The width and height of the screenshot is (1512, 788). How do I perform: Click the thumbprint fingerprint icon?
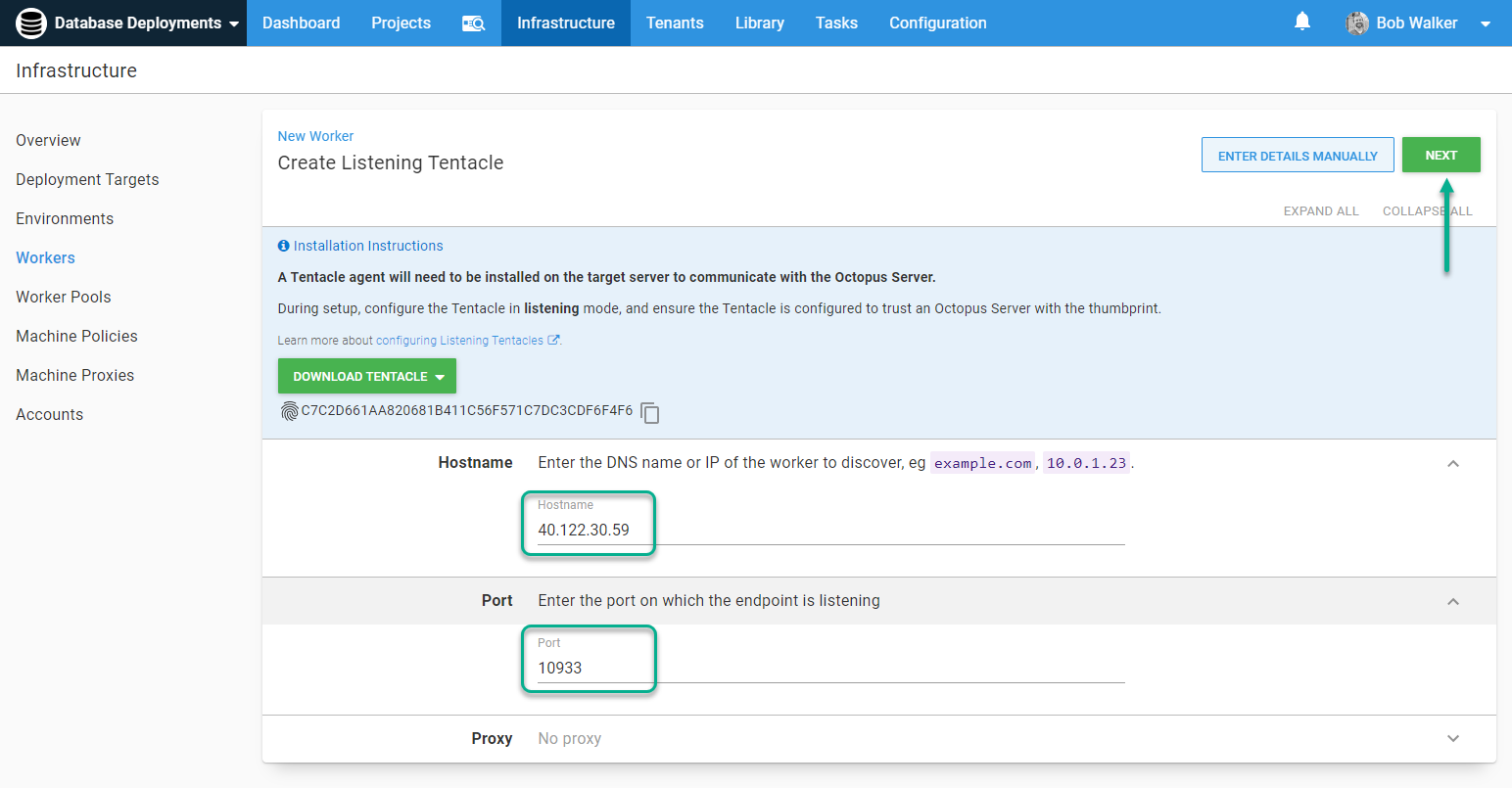[x=289, y=411]
